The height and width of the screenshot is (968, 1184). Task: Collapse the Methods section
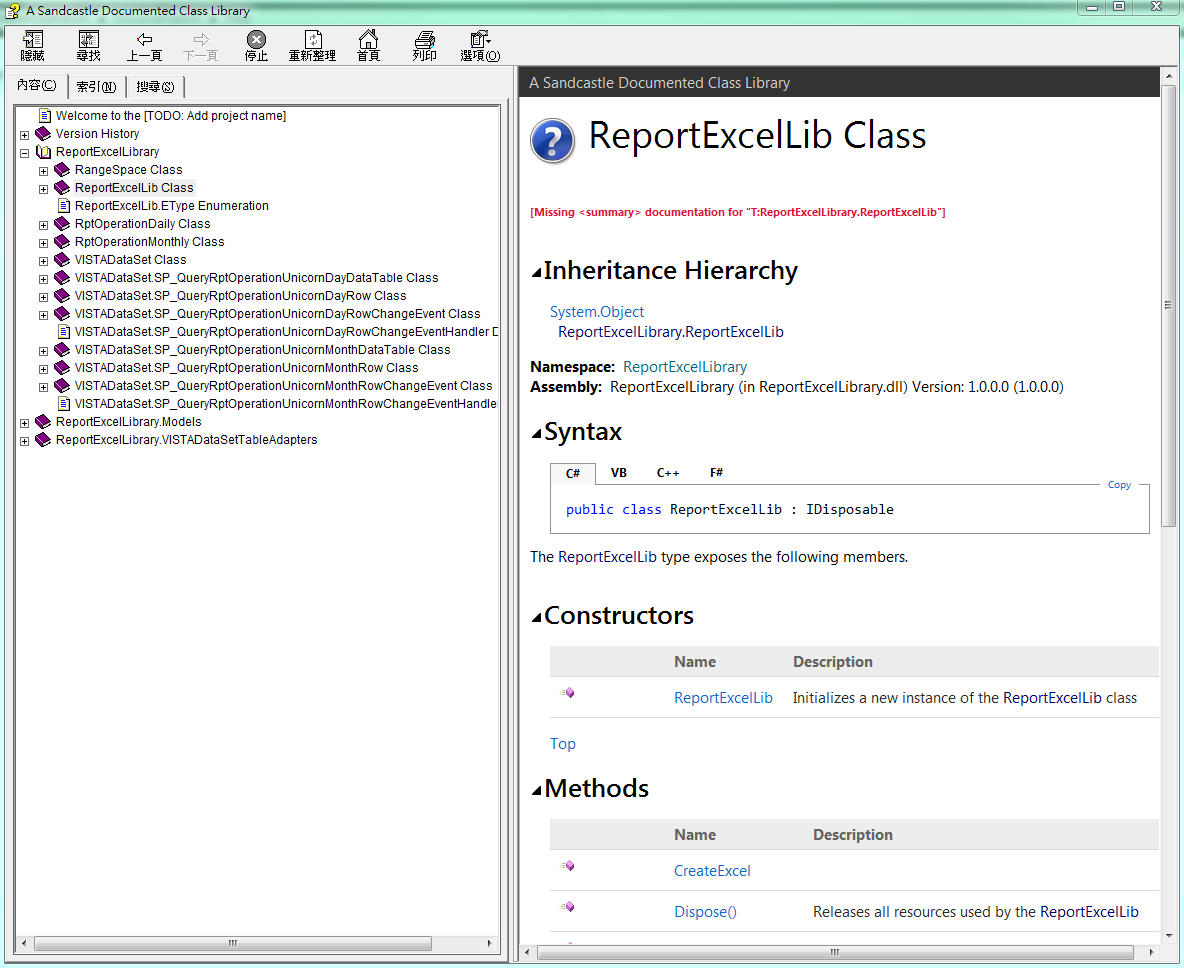(536, 789)
